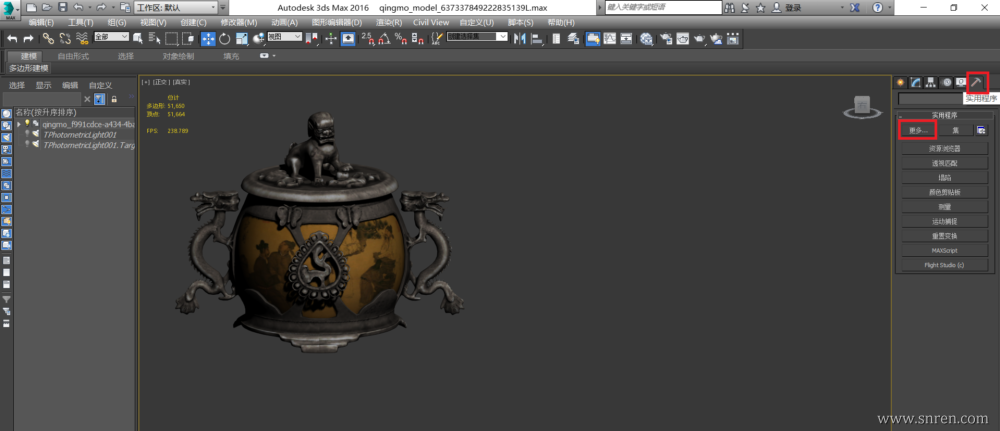1000x431 pixels.
Task: Toggle the angle snap button
Action: 383,39
